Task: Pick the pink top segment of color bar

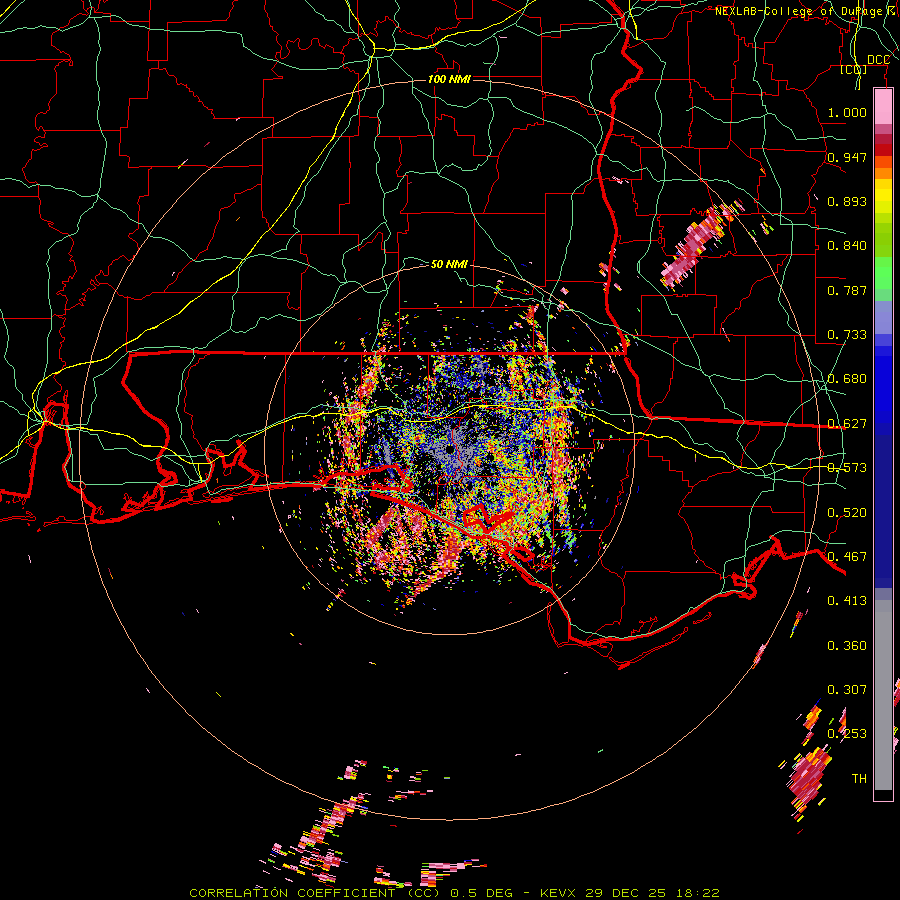Action: click(x=883, y=107)
